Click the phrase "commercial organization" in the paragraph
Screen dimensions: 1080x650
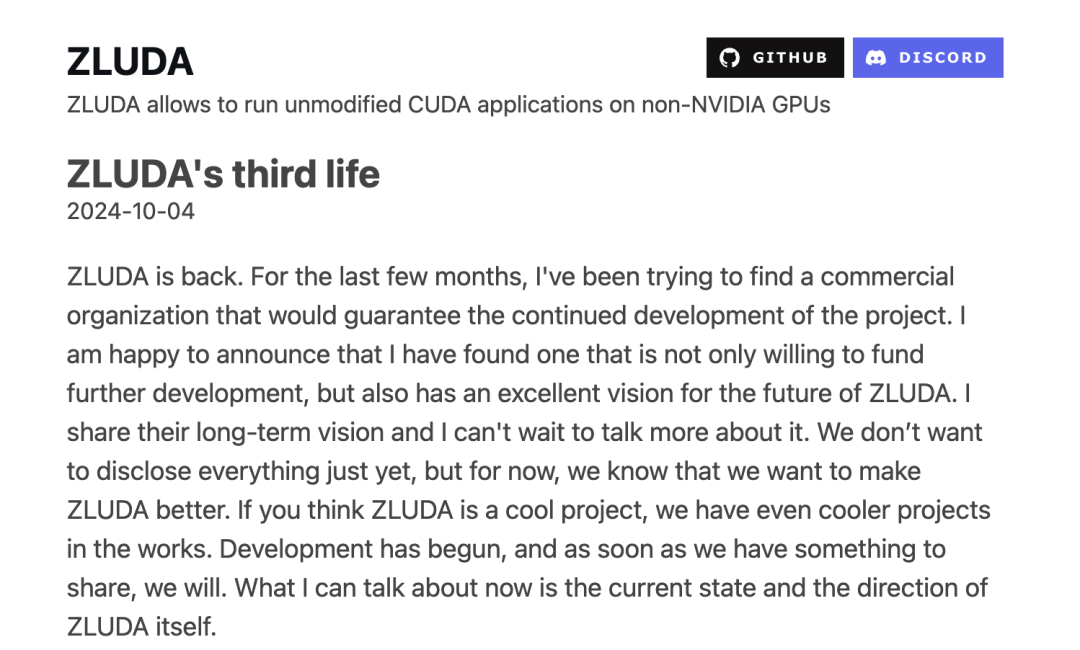coord(888,276)
